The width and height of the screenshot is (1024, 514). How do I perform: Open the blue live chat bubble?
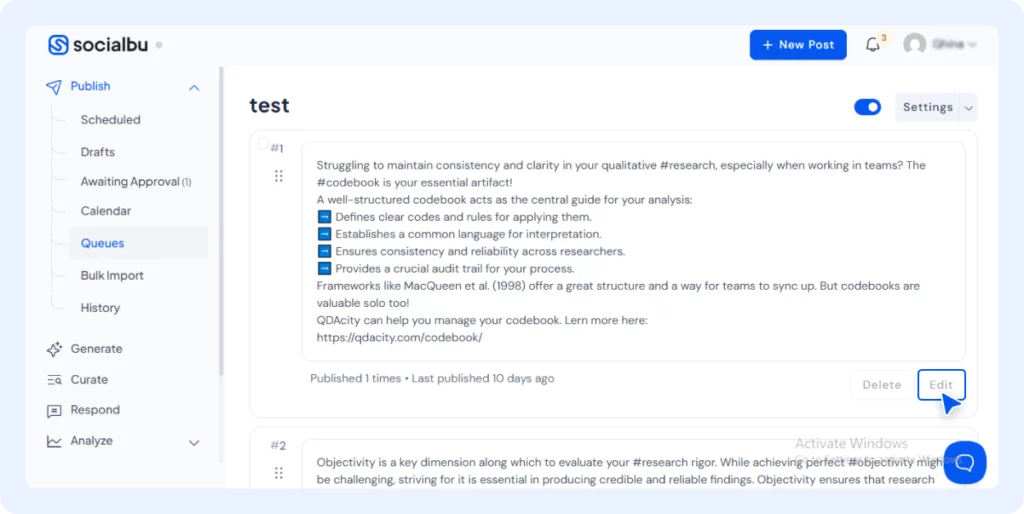(x=965, y=462)
